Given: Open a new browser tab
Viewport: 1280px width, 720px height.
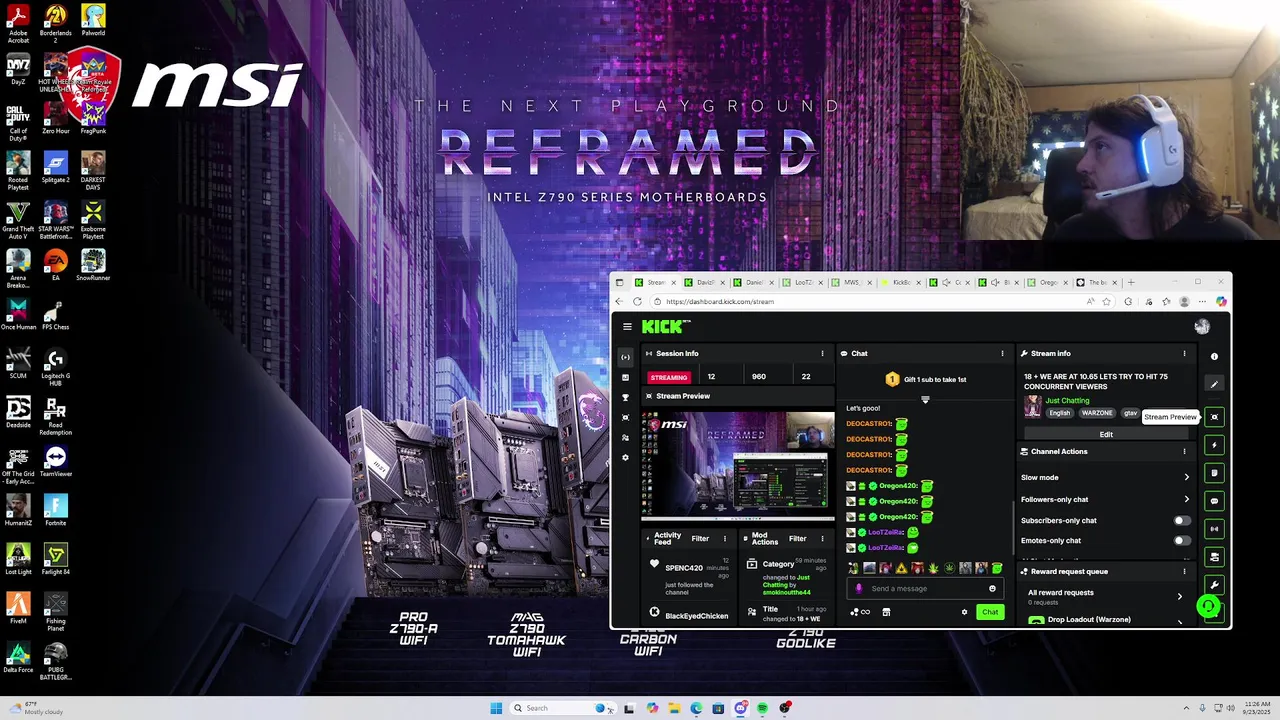Looking at the screenshot, I should (1131, 282).
